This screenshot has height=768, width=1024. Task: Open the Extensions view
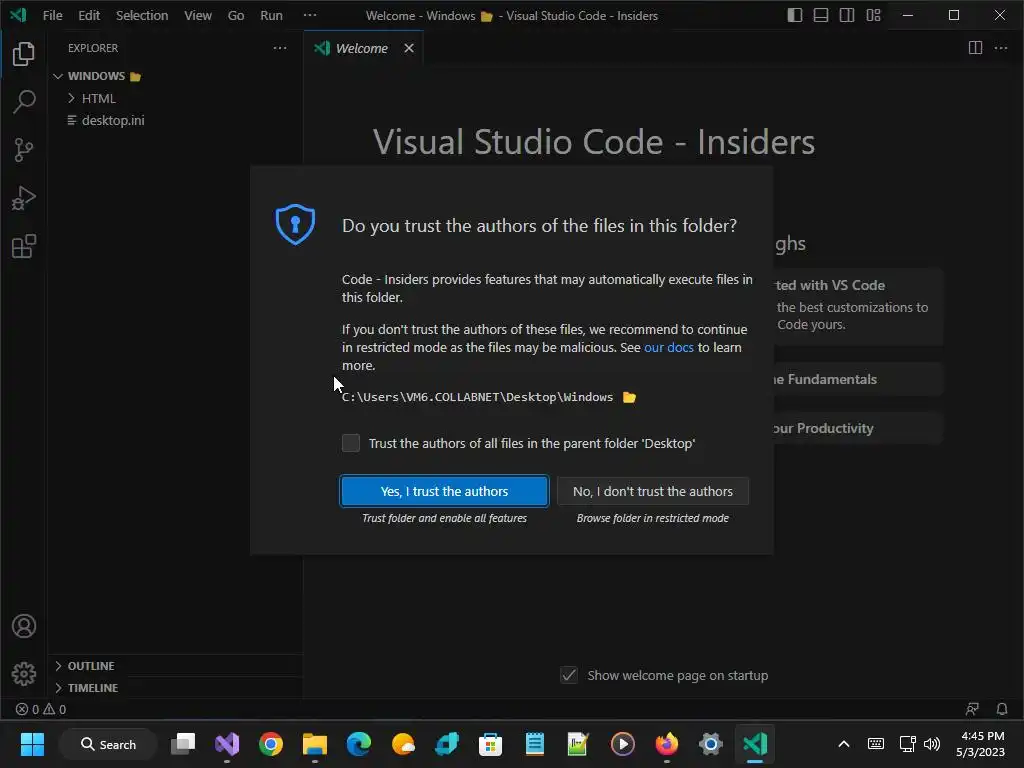pyautogui.click(x=24, y=246)
